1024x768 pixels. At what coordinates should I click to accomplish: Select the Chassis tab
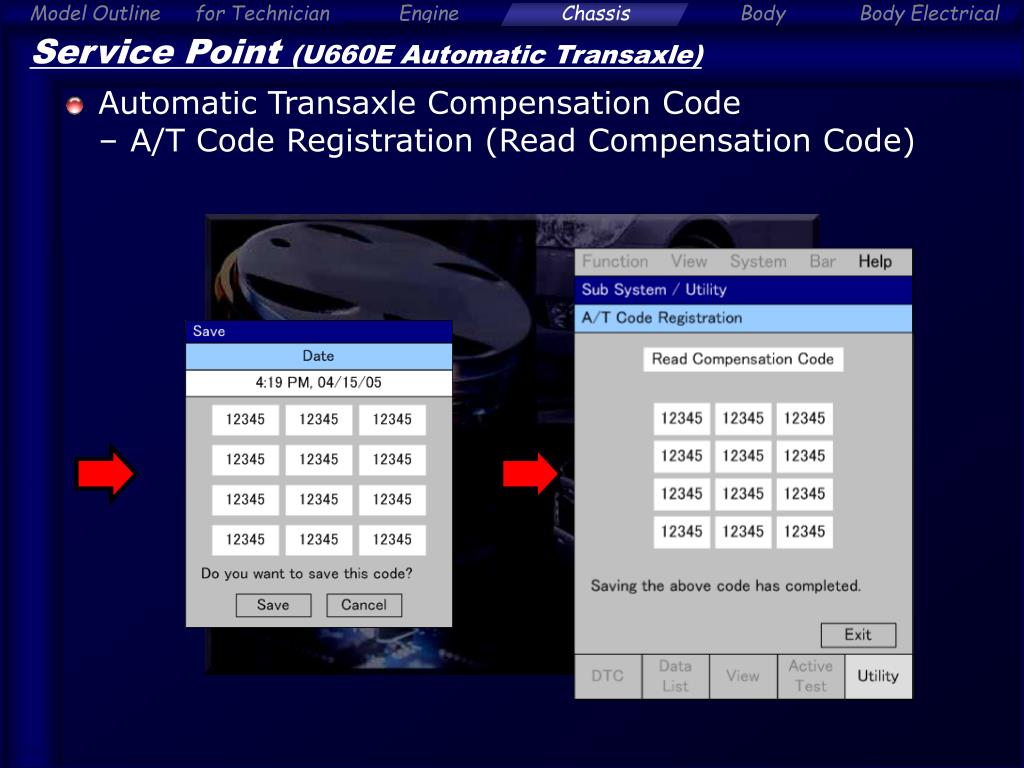(596, 13)
